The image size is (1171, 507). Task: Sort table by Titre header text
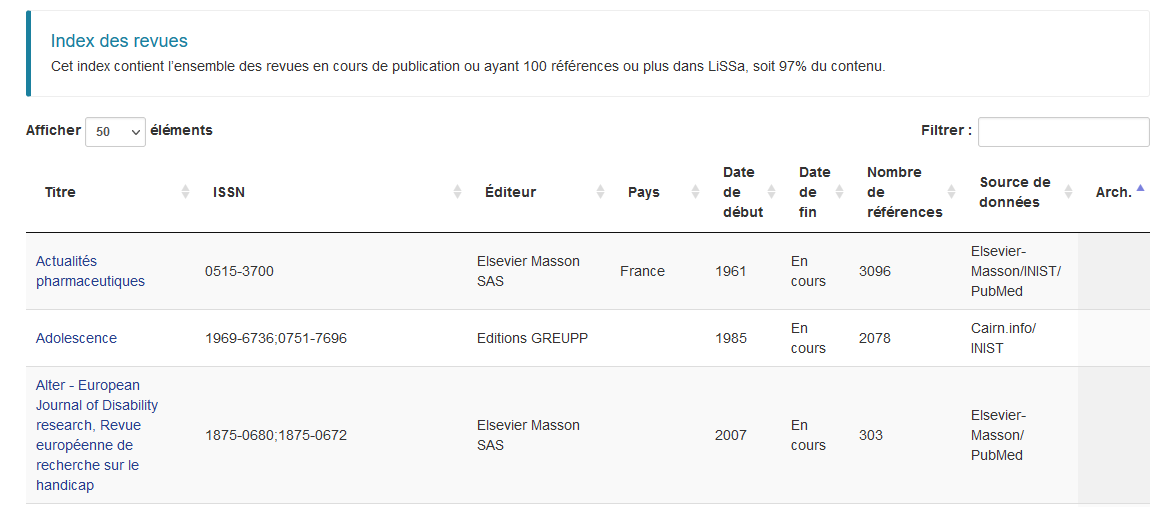60,192
